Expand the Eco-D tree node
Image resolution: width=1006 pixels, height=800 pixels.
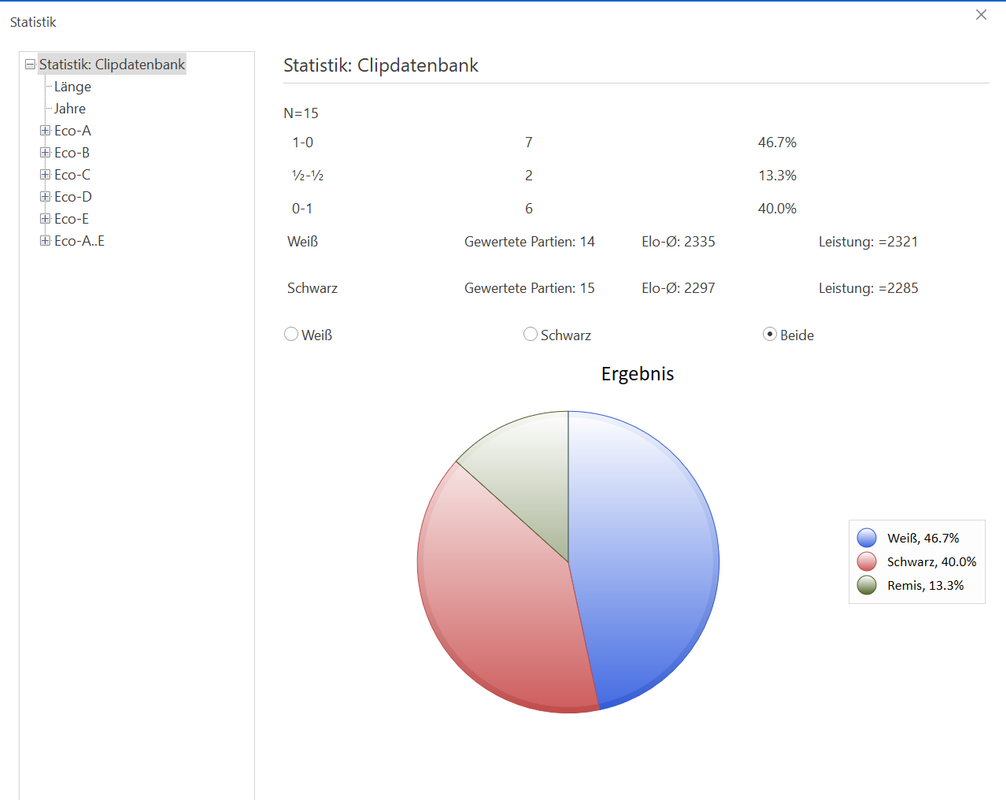click(45, 197)
